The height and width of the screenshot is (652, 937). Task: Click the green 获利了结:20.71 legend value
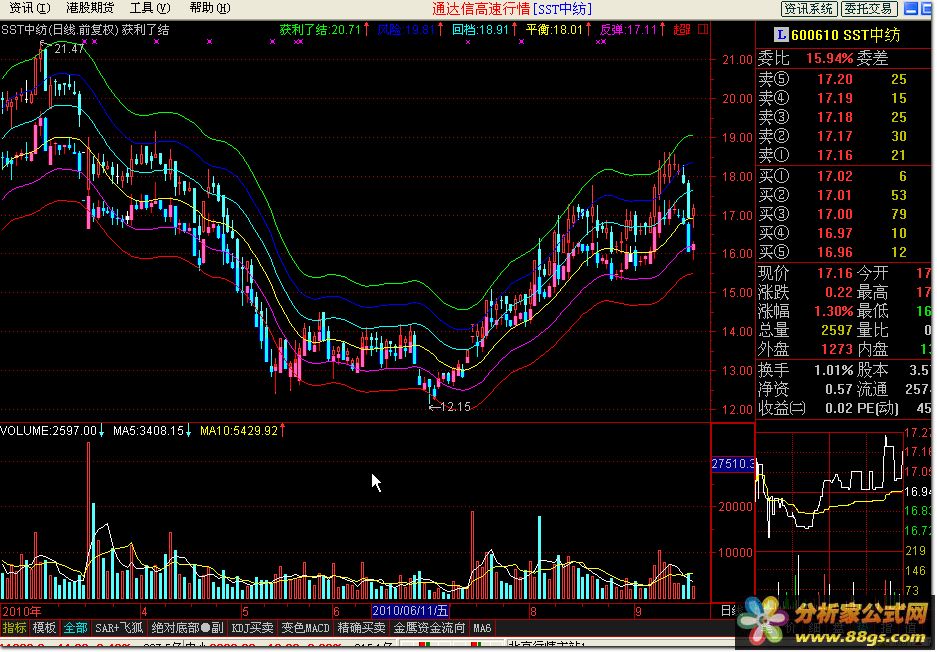[320, 29]
